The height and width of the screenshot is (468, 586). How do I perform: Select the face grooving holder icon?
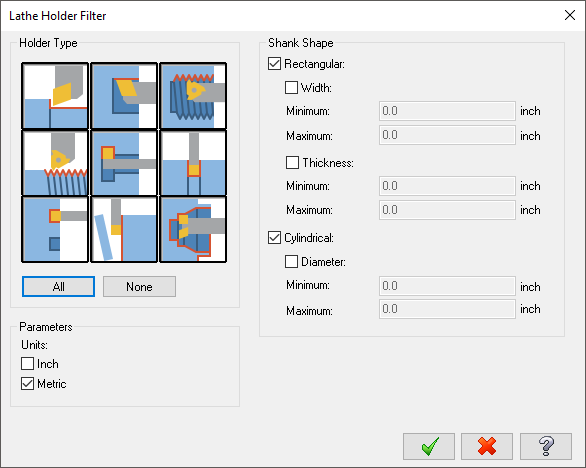[x=55, y=229]
